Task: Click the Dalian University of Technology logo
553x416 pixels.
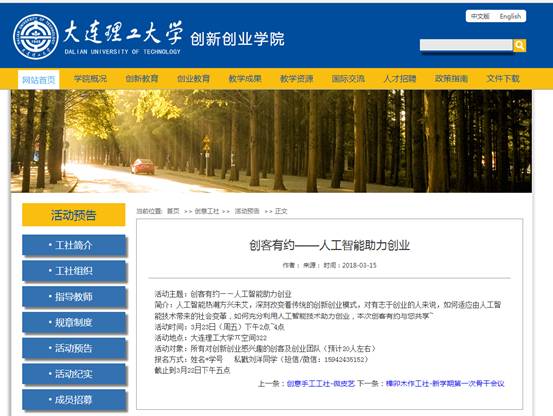Action: pyautogui.click(x=36, y=37)
